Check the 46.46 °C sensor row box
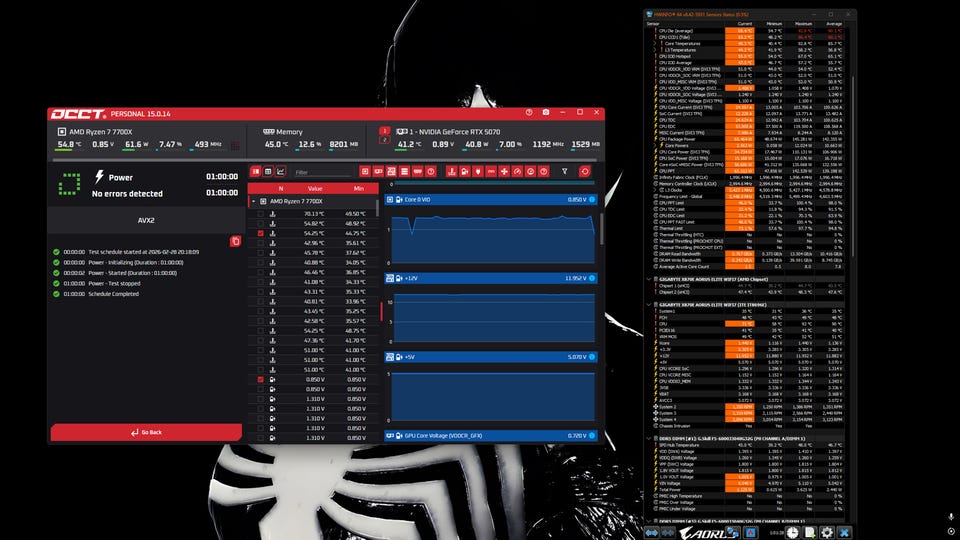This screenshot has height=540, width=960. tap(261, 272)
